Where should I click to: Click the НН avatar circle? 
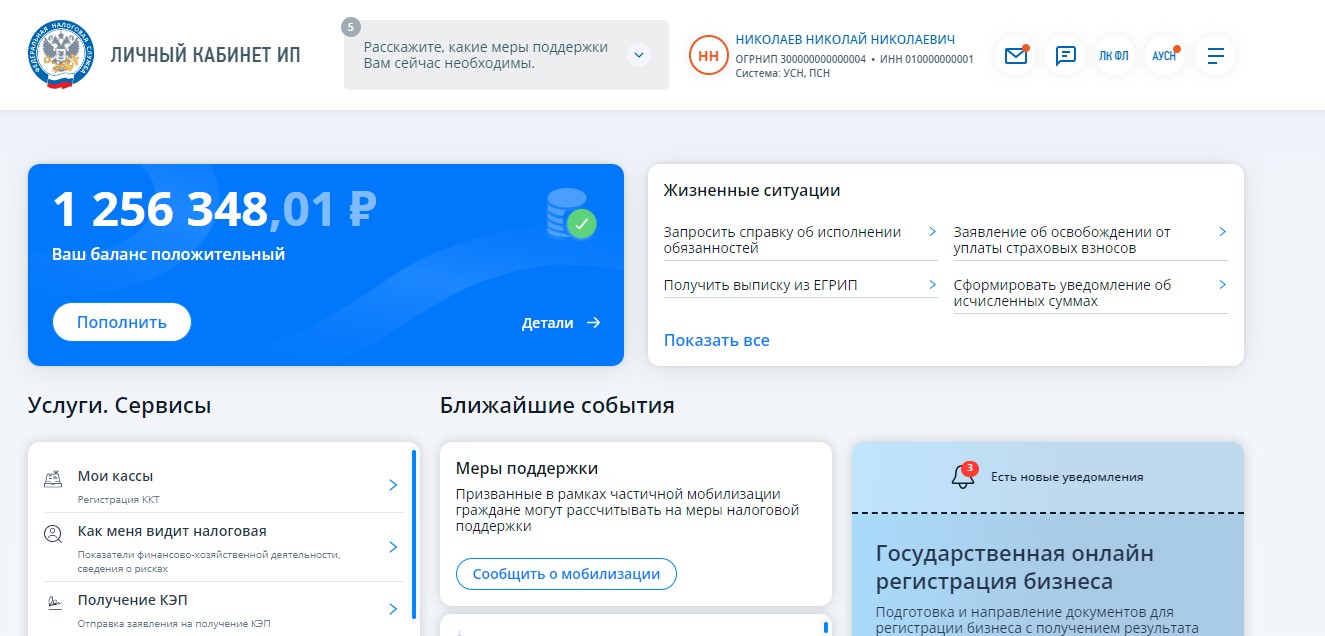point(707,56)
